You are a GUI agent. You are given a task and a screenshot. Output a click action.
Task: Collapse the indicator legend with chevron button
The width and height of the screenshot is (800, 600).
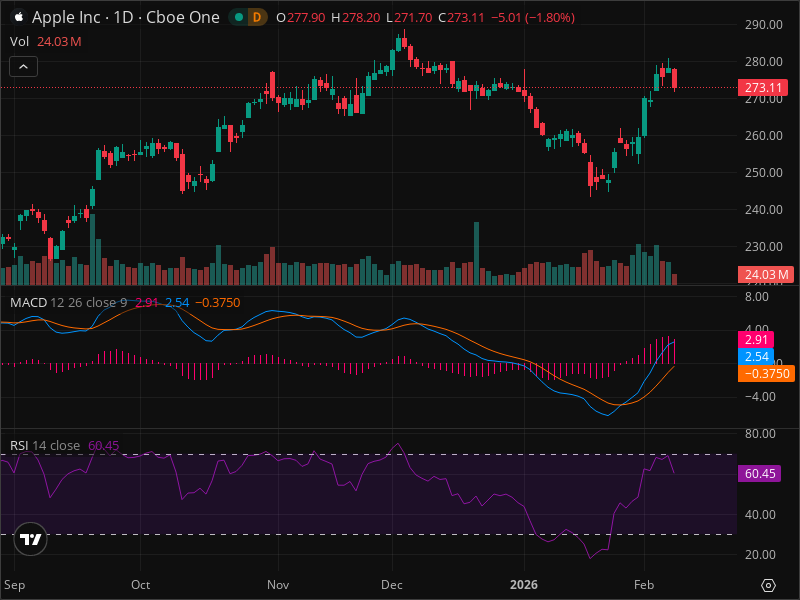click(23, 66)
